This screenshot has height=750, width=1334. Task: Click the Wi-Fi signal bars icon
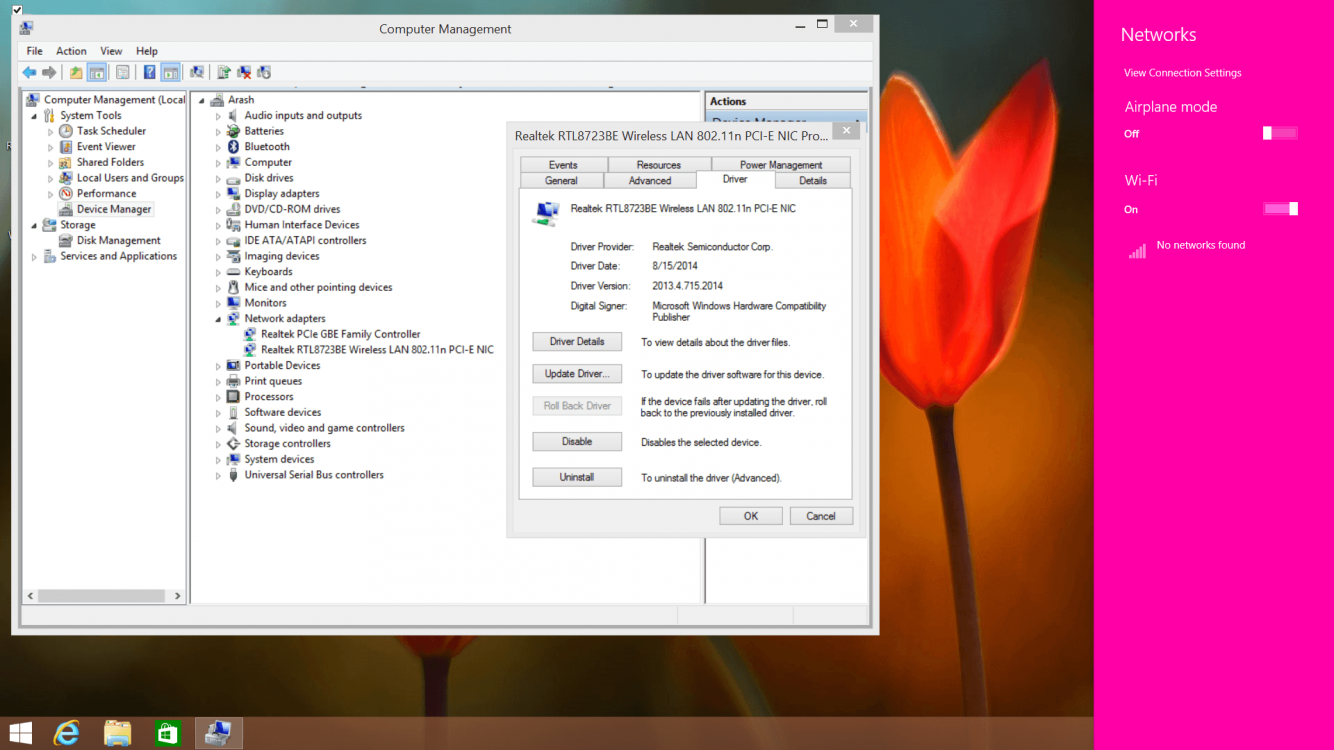pos(1138,250)
